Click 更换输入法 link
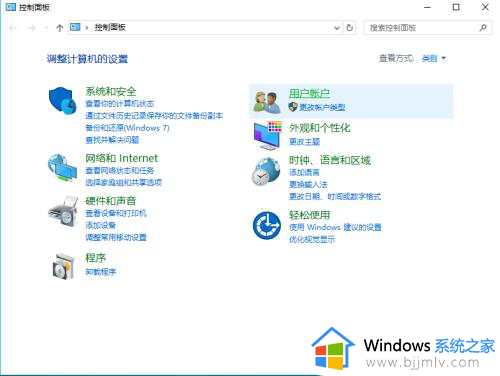 (x=308, y=185)
